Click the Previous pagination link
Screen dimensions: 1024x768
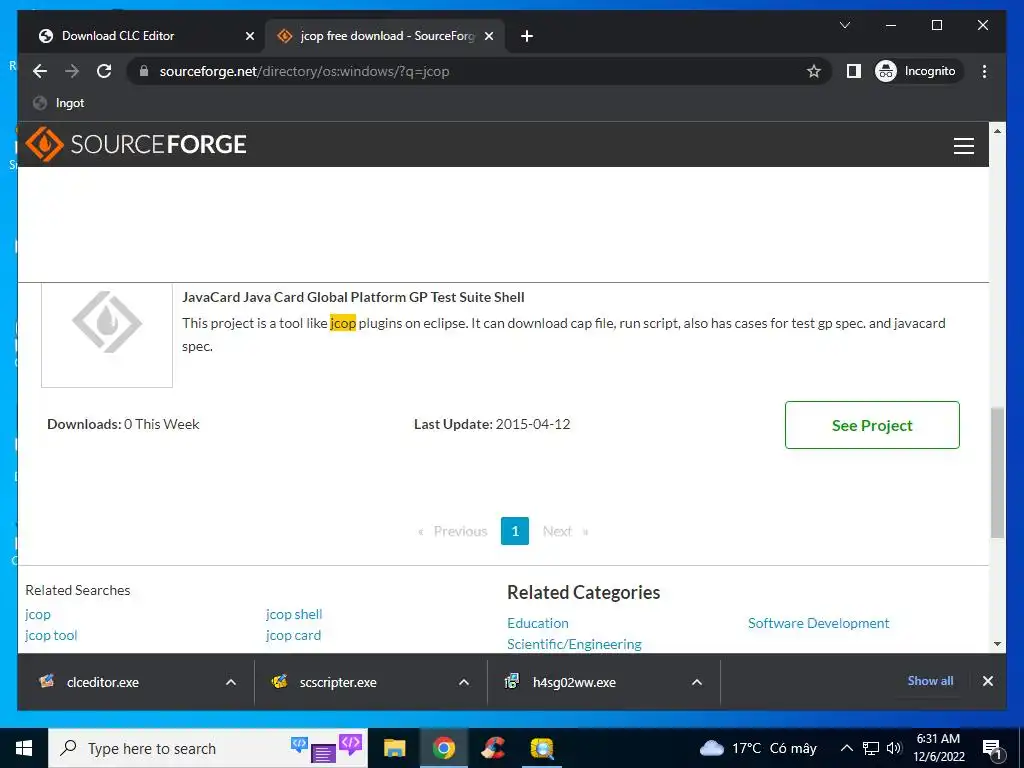[454, 531]
